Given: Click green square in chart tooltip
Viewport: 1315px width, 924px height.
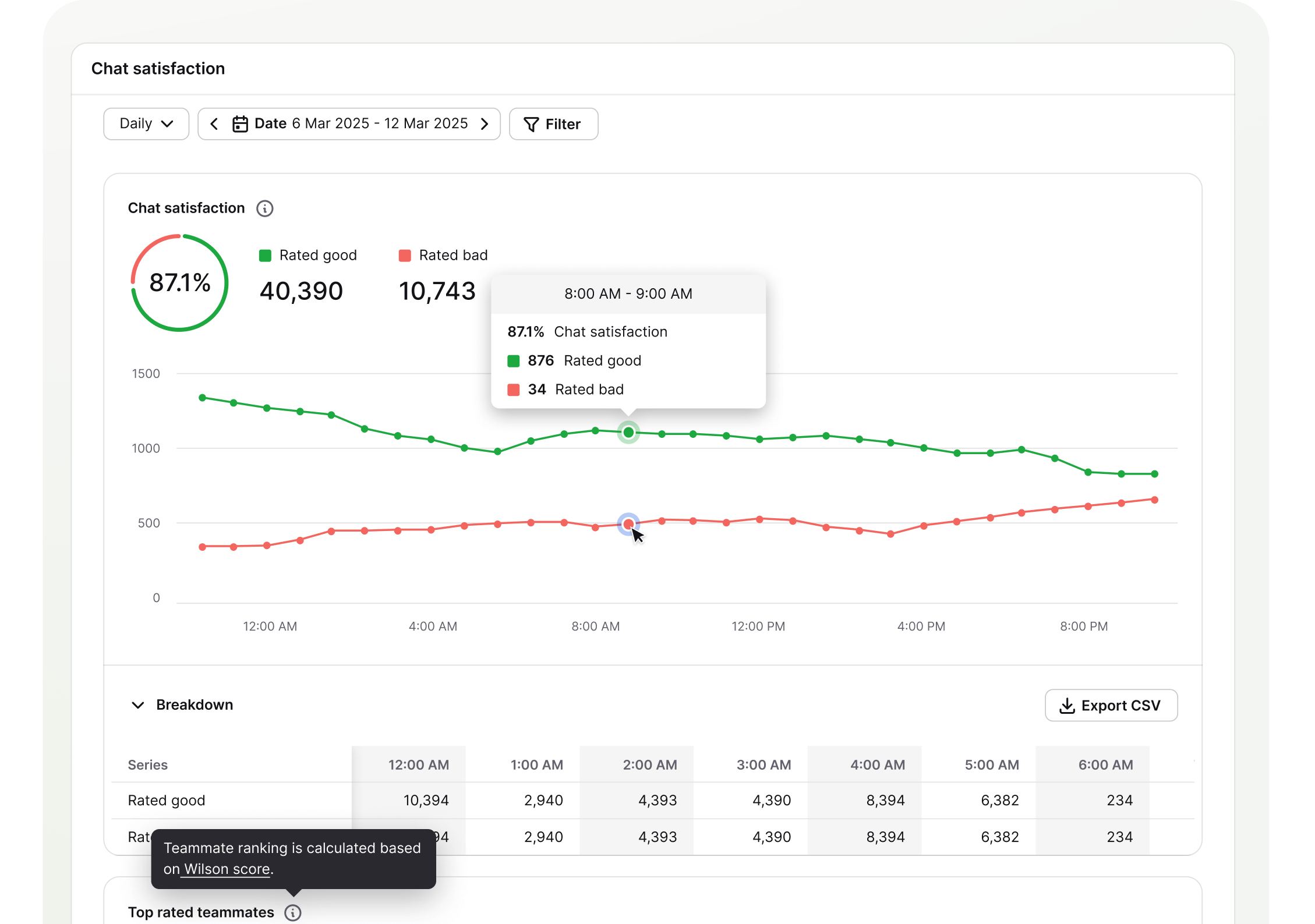Looking at the screenshot, I should click(x=513, y=361).
